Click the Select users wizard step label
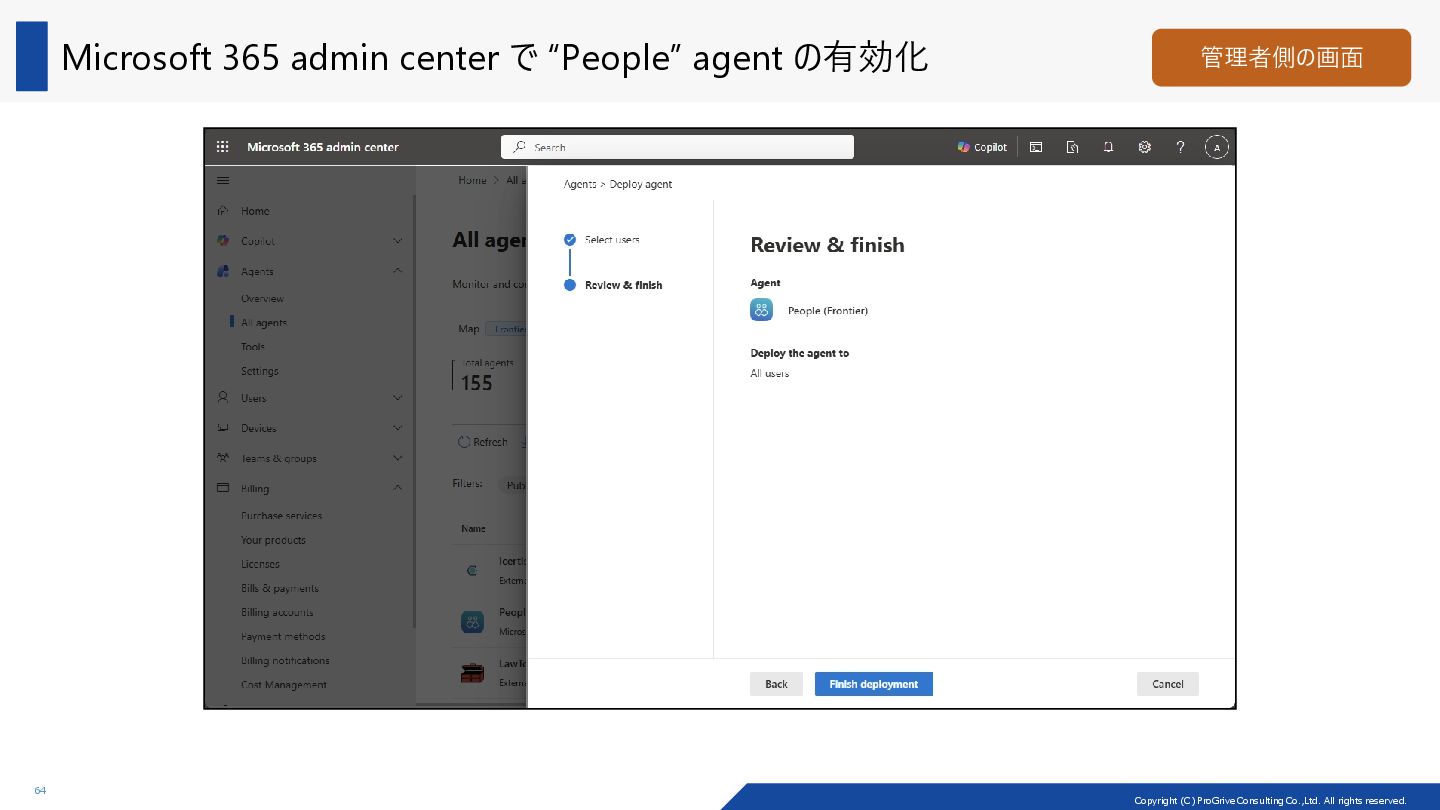Image resolution: width=1440 pixels, height=810 pixels. pyautogui.click(x=612, y=239)
